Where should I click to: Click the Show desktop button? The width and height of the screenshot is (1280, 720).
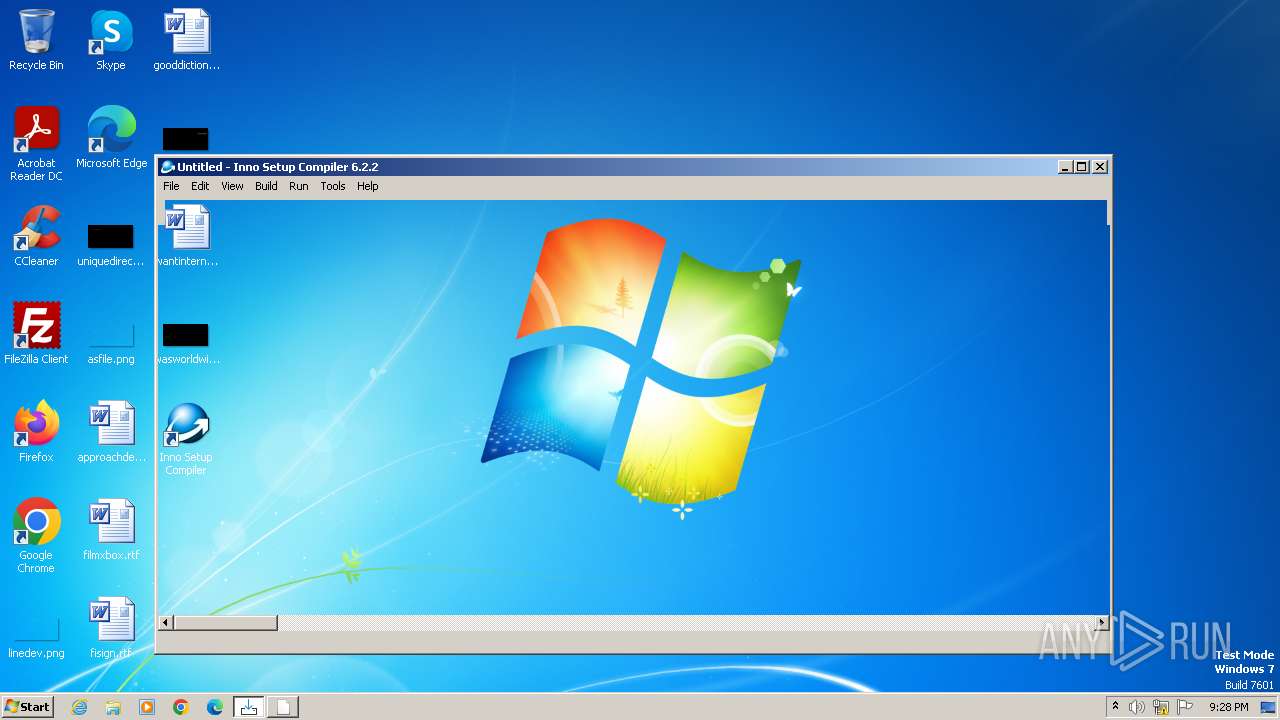click(1269, 707)
